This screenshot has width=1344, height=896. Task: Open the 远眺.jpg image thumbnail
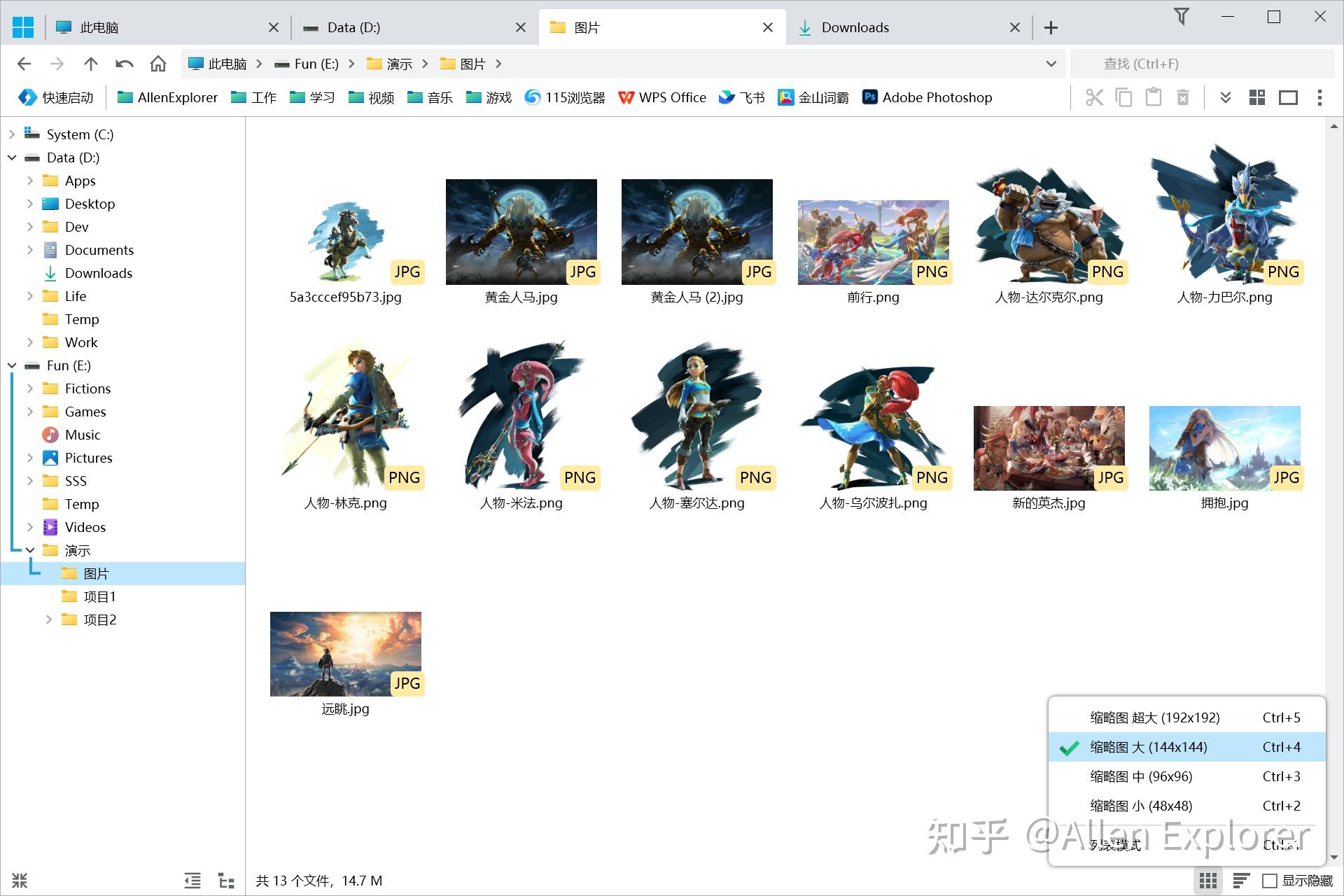coord(345,653)
